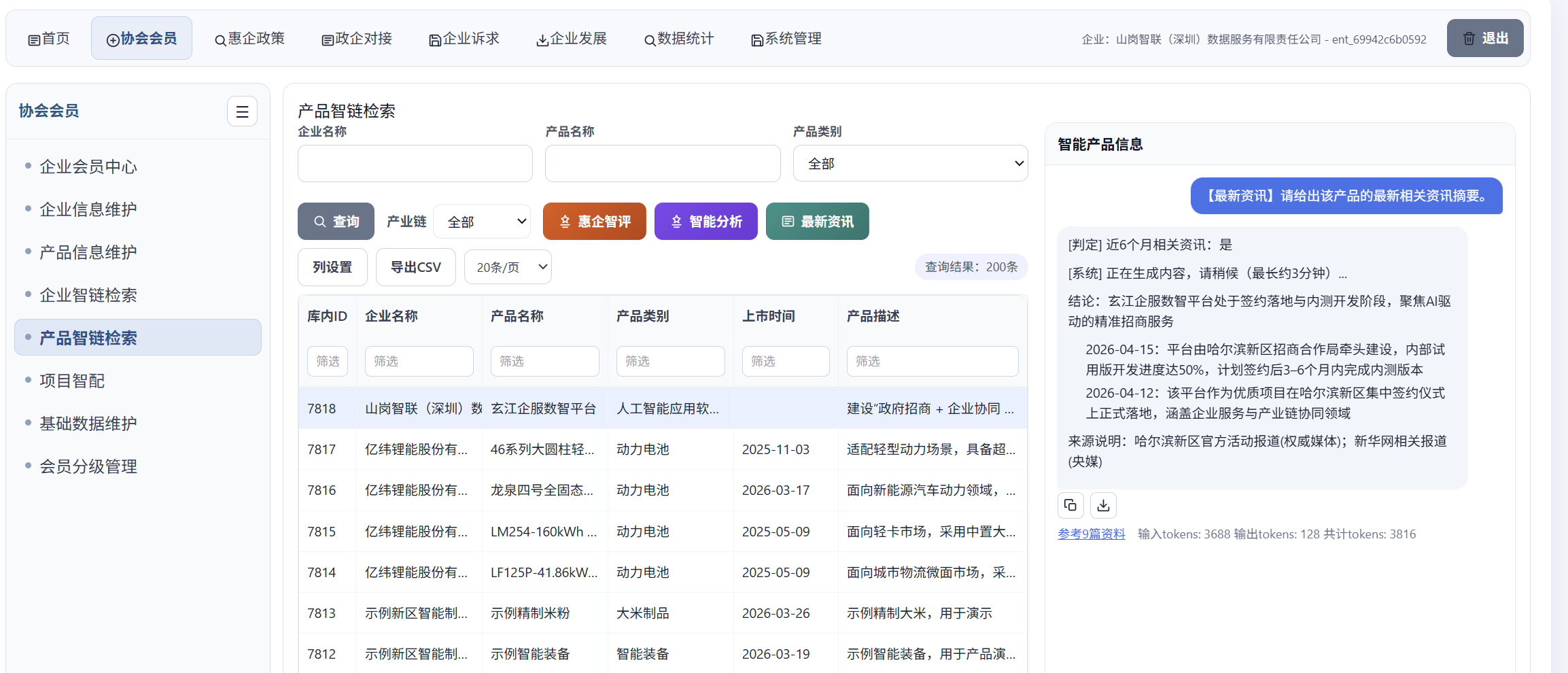Open the 参考9篇资料 link
The height and width of the screenshot is (673, 1568).
pos(1092,534)
